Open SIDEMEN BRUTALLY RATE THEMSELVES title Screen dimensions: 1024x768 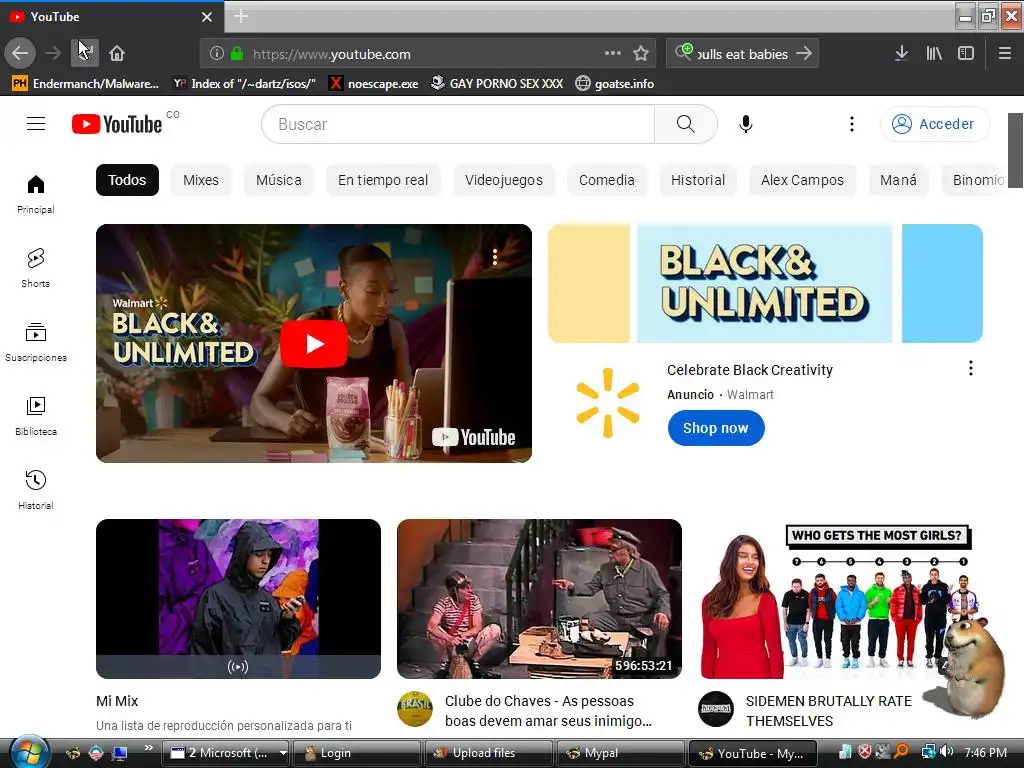click(828, 711)
